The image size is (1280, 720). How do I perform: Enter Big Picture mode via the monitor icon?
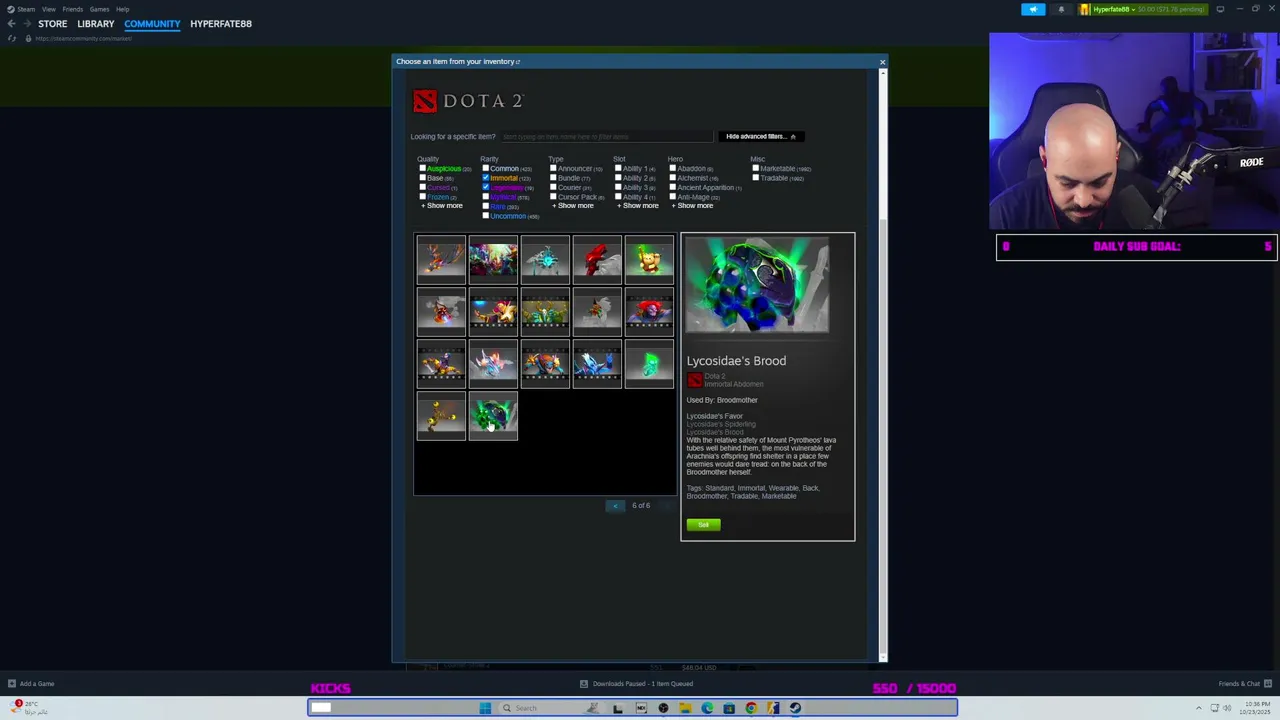(1220, 9)
